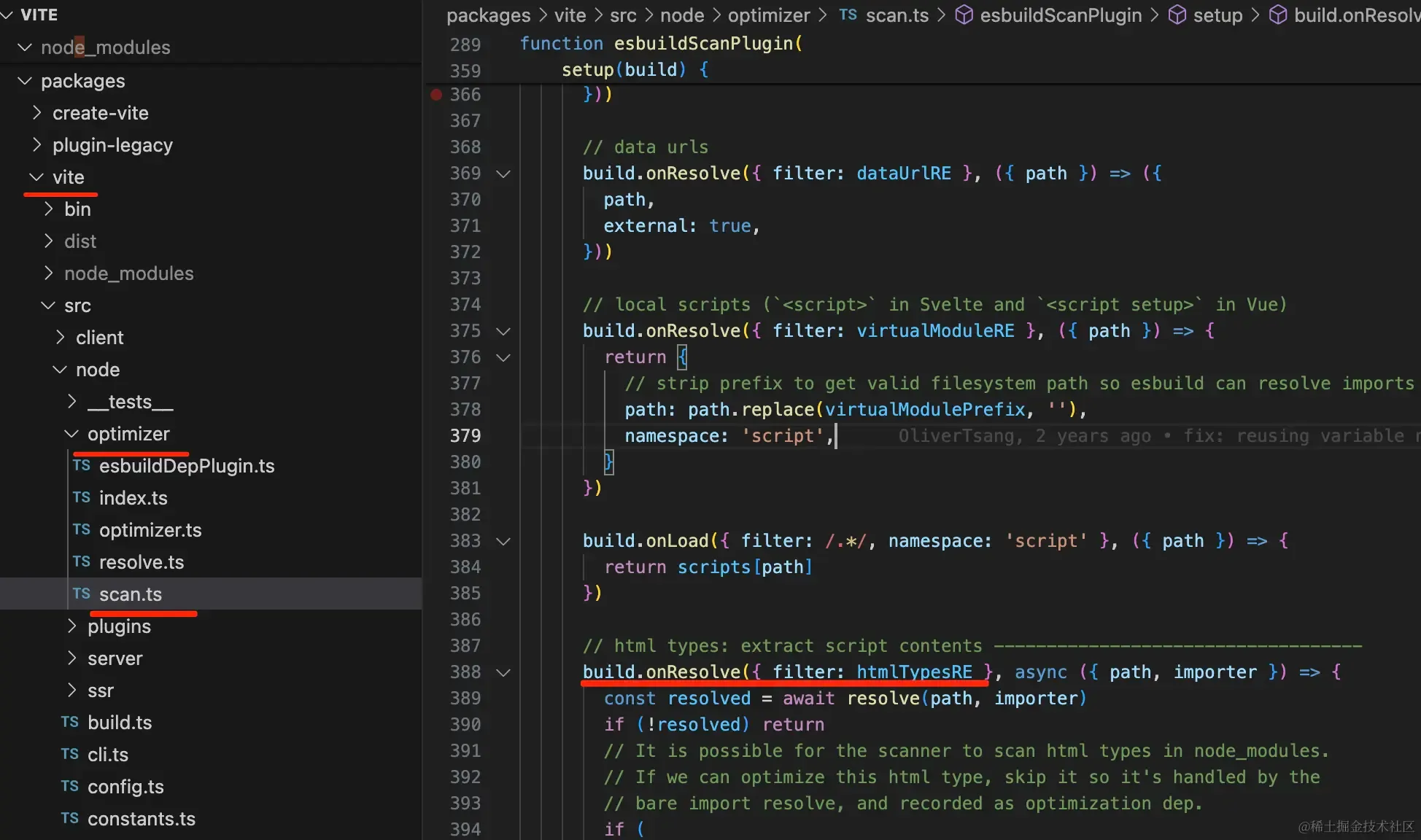Fold the onLoad block at line 383
This screenshot has height=840, width=1421.
[503, 541]
